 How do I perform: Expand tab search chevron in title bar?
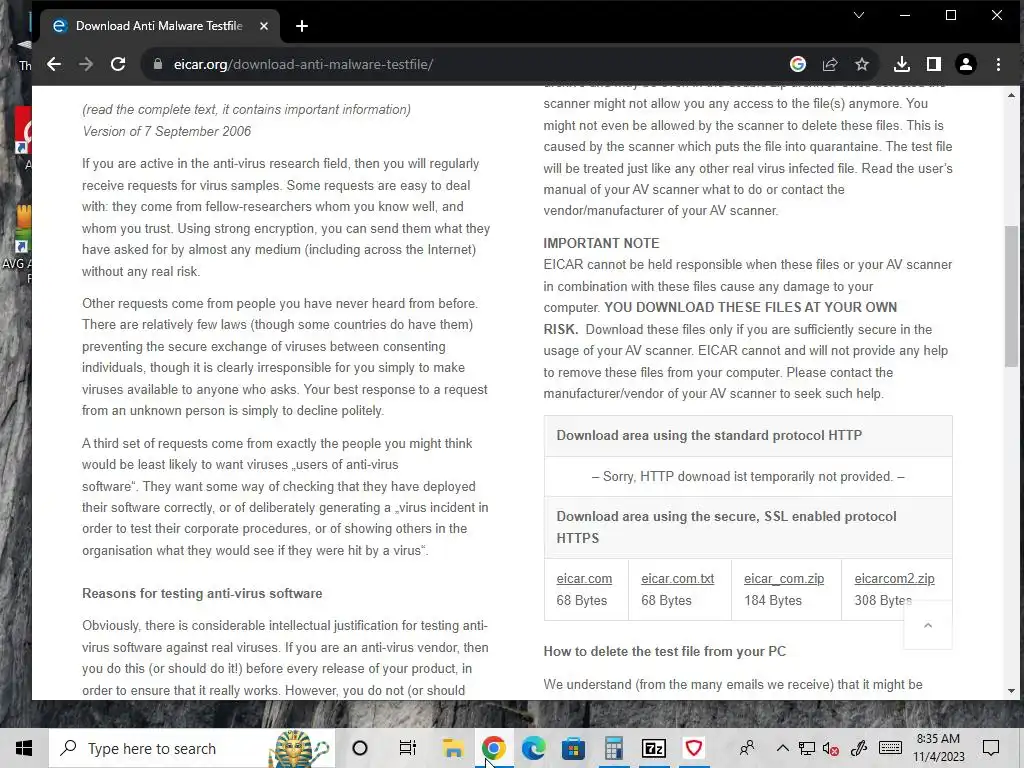pos(859,15)
